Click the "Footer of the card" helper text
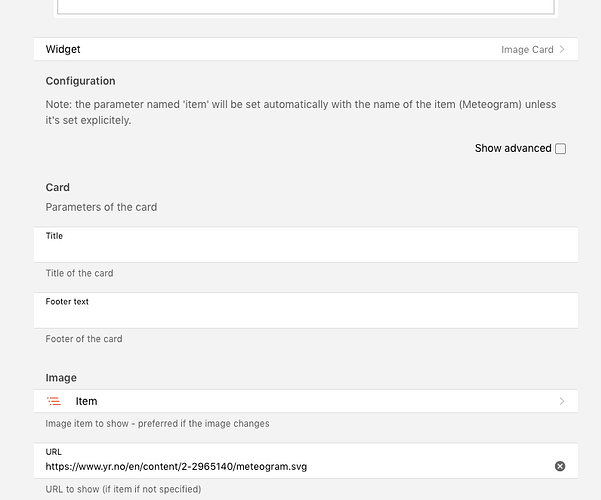 84,339
